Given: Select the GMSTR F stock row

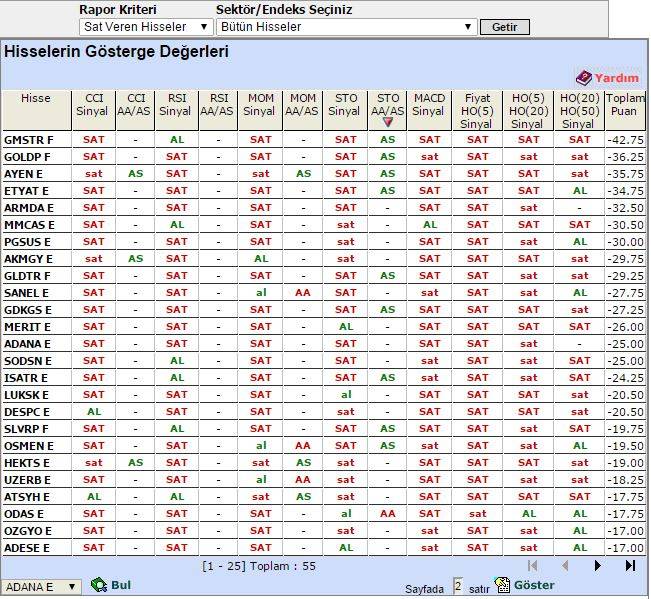Looking at the screenshot, I should click(29, 140).
